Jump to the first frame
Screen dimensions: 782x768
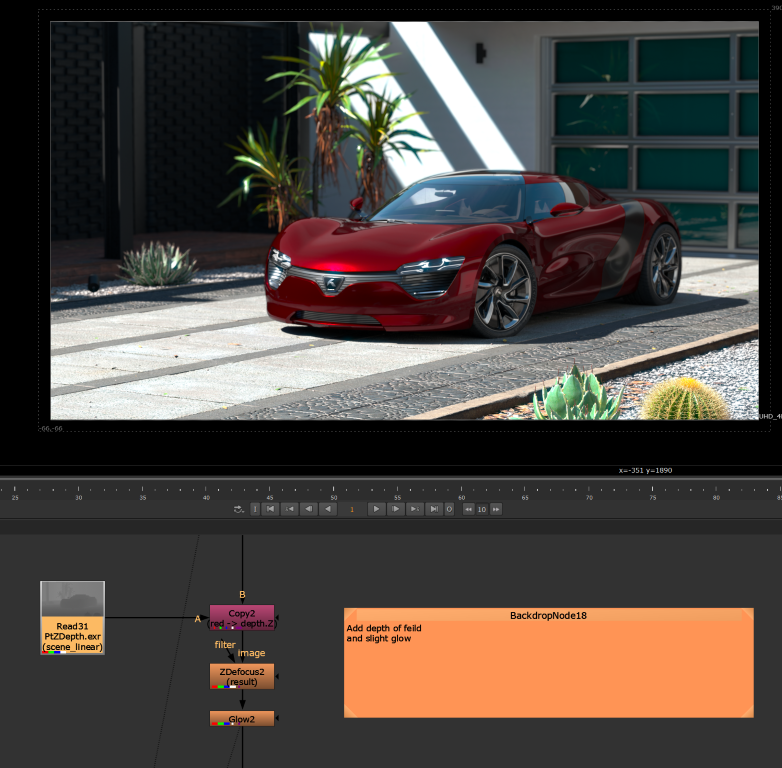point(271,509)
